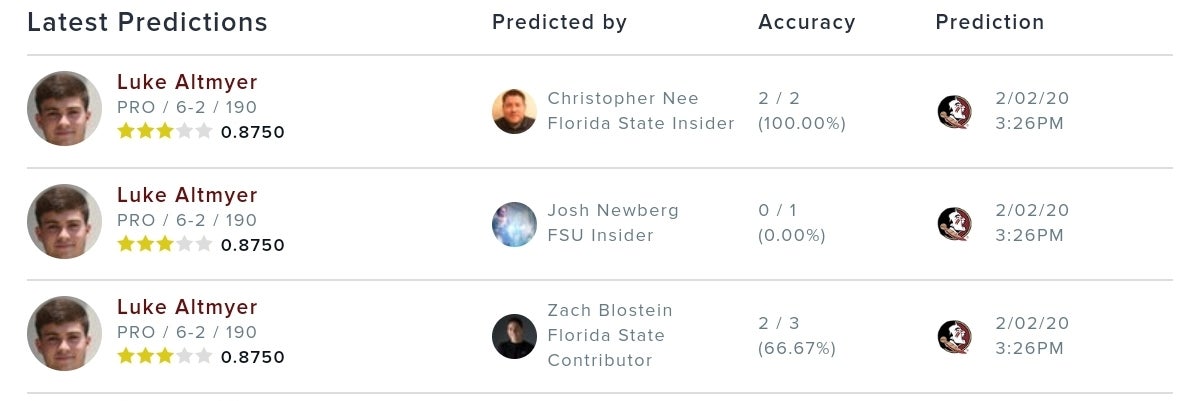Viewport: 1200px width, 401px height.
Task: Click the star rating in third row
Action: point(164,356)
